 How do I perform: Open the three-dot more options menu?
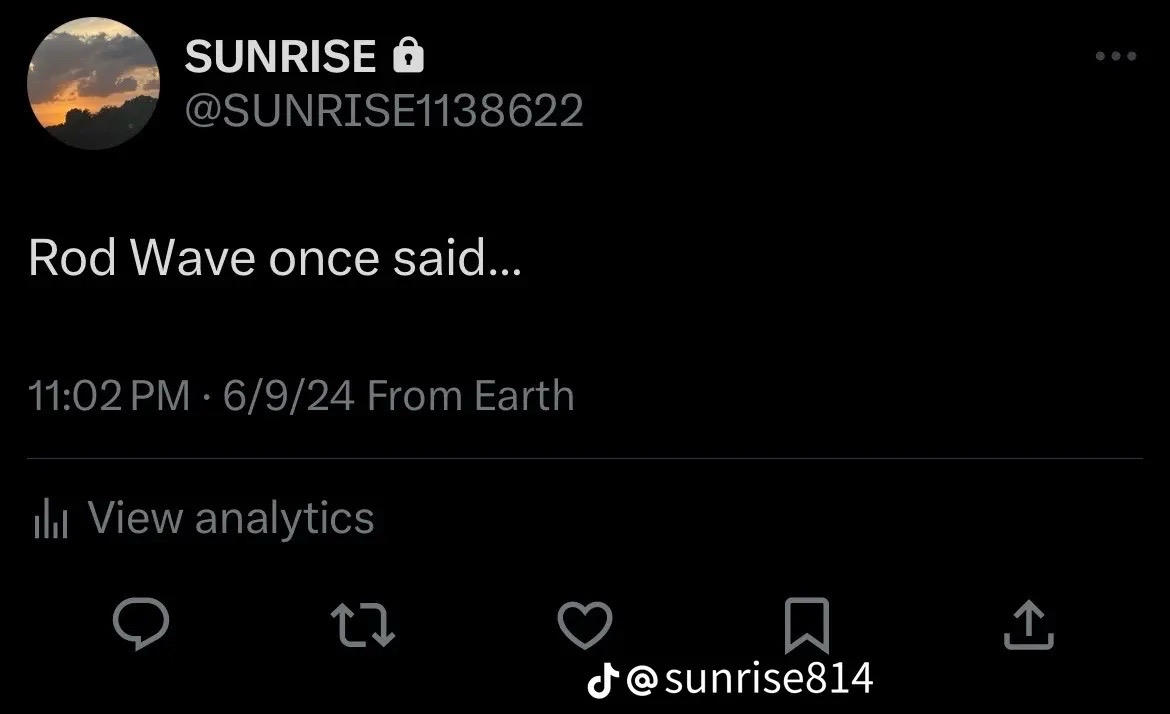pyautogui.click(x=1116, y=56)
